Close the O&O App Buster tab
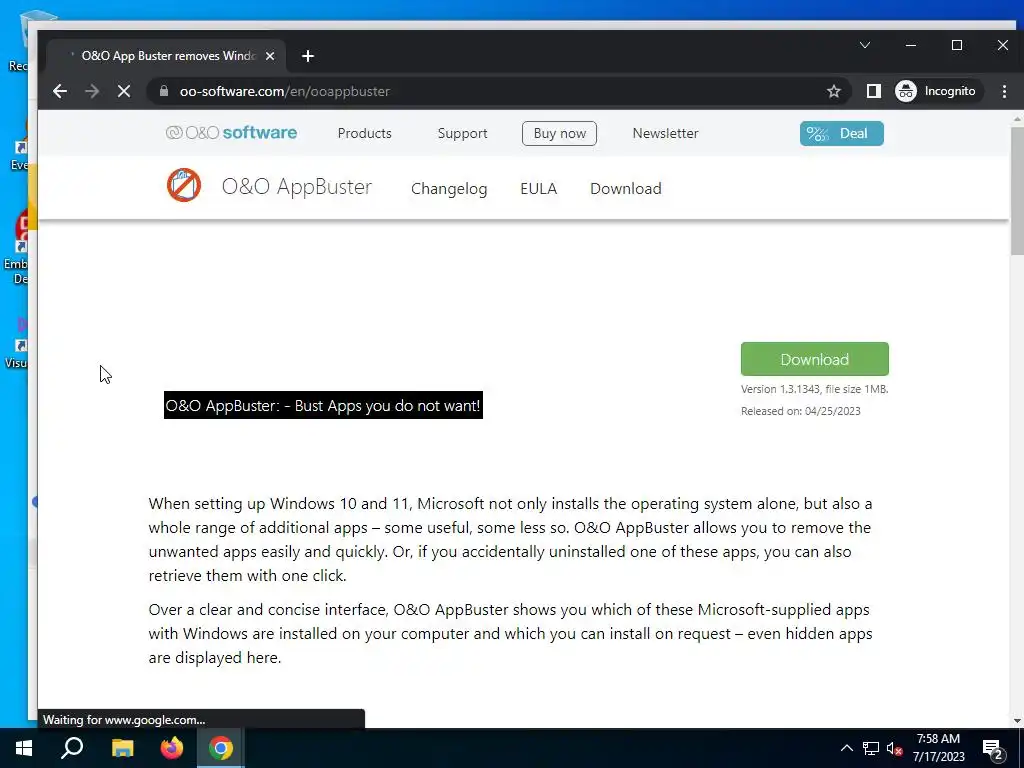The width and height of the screenshot is (1024, 768). point(270,56)
